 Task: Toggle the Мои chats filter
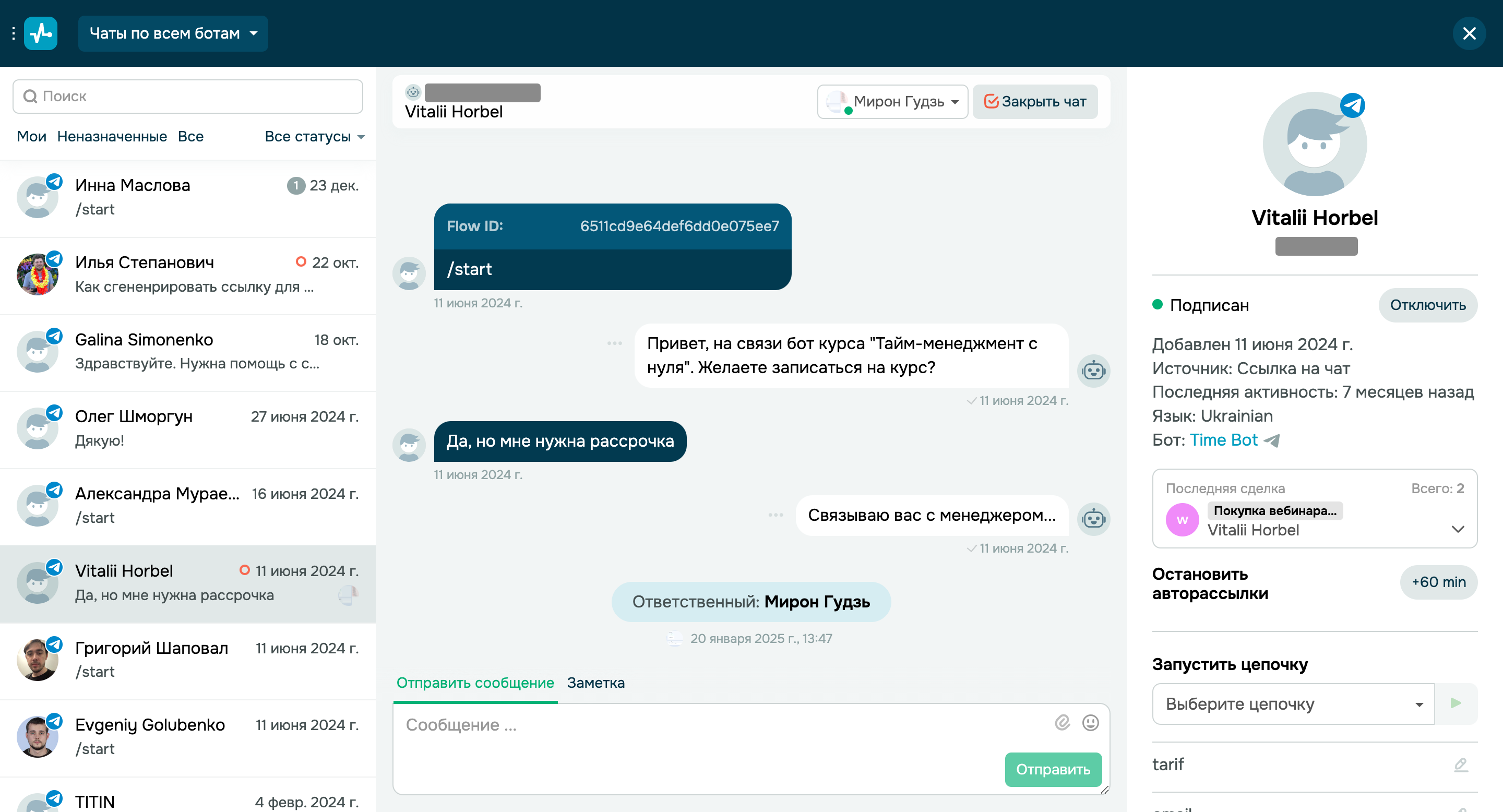(x=31, y=136)
